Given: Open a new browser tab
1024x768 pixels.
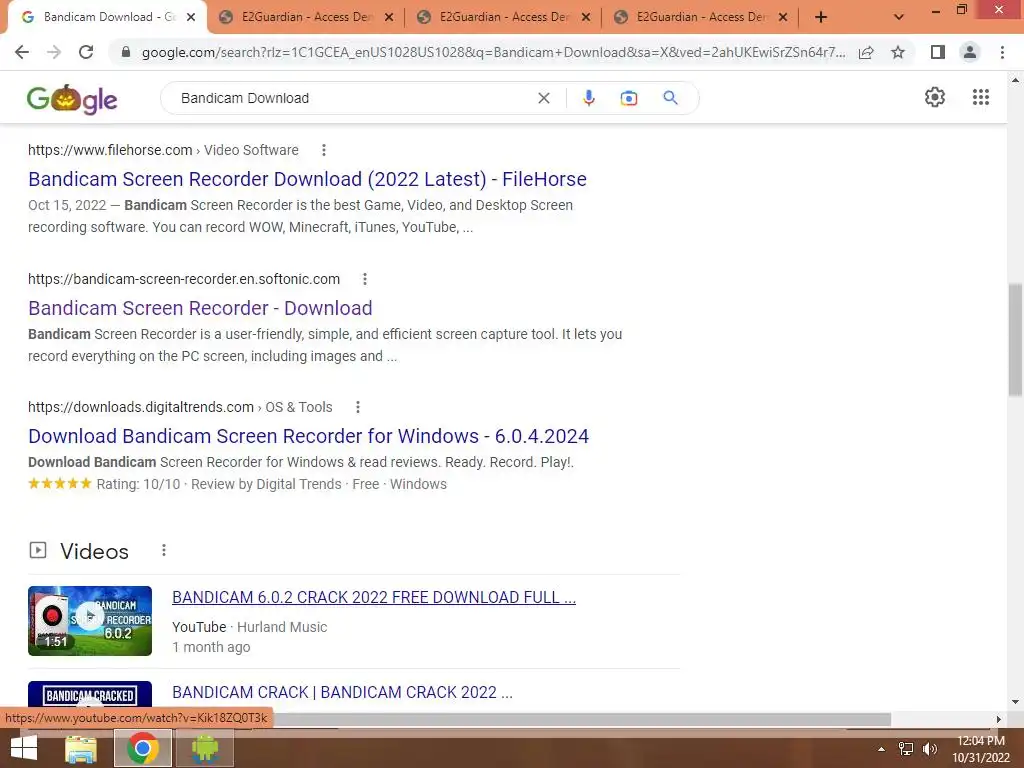Looking at the screenshot, I should pyautogui.click(x=821, y=18).
